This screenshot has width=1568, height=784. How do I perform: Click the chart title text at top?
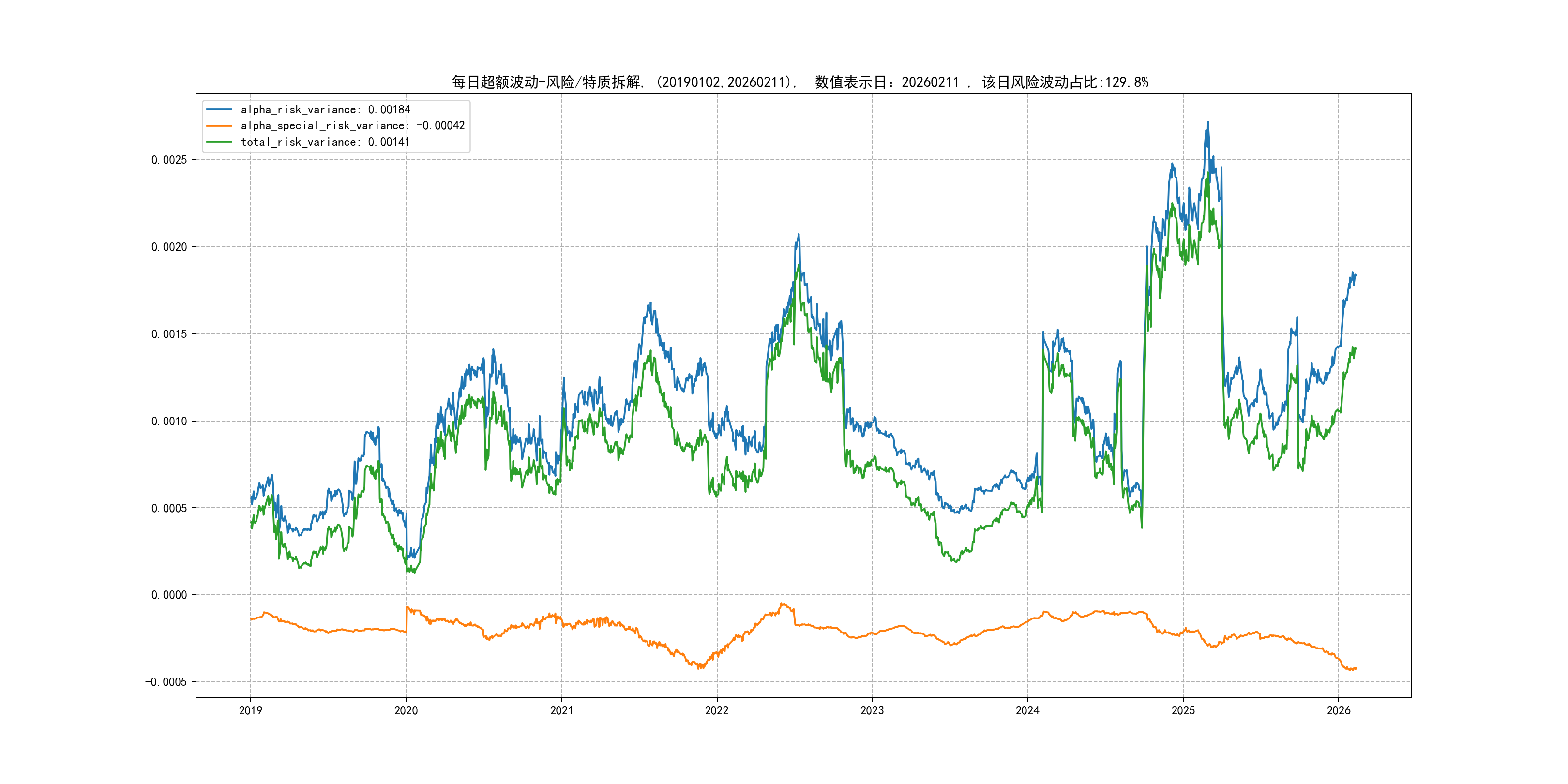coord(800,82)
